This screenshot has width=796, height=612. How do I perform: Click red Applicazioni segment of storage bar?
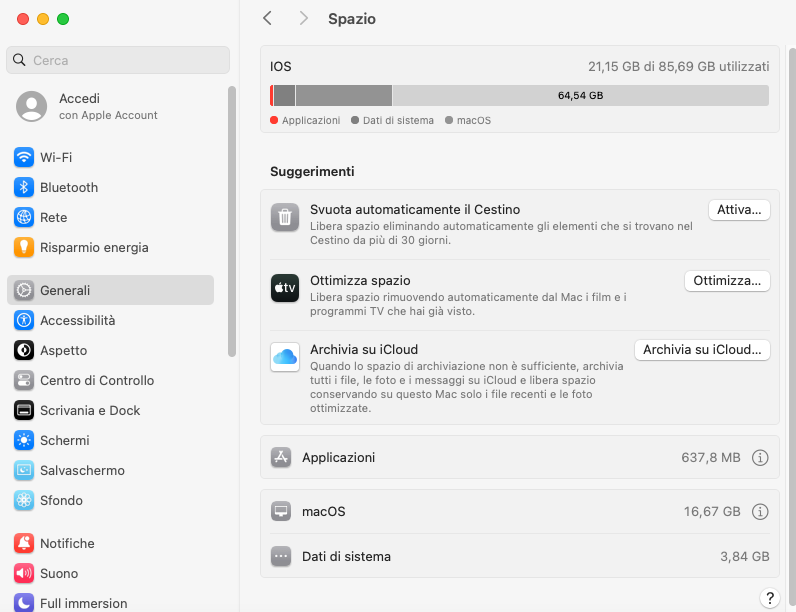coord(272,95)
